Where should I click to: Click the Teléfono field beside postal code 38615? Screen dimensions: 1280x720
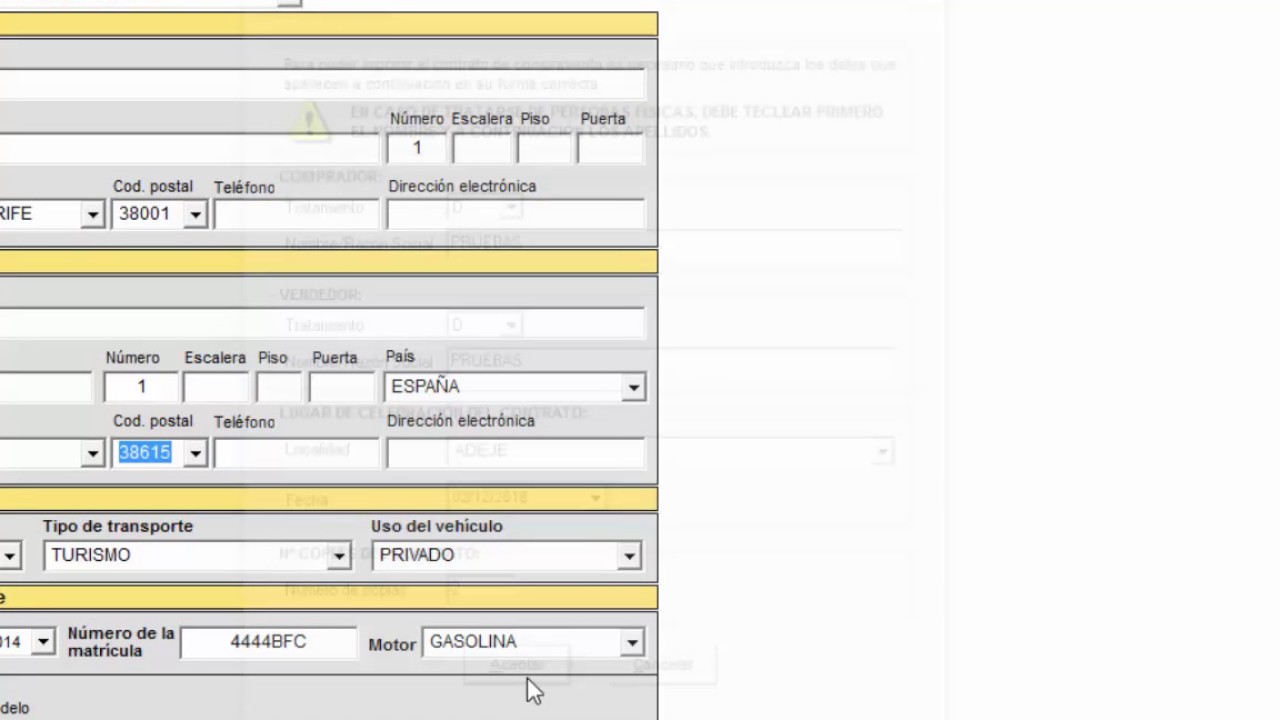[x=244, y=453]
